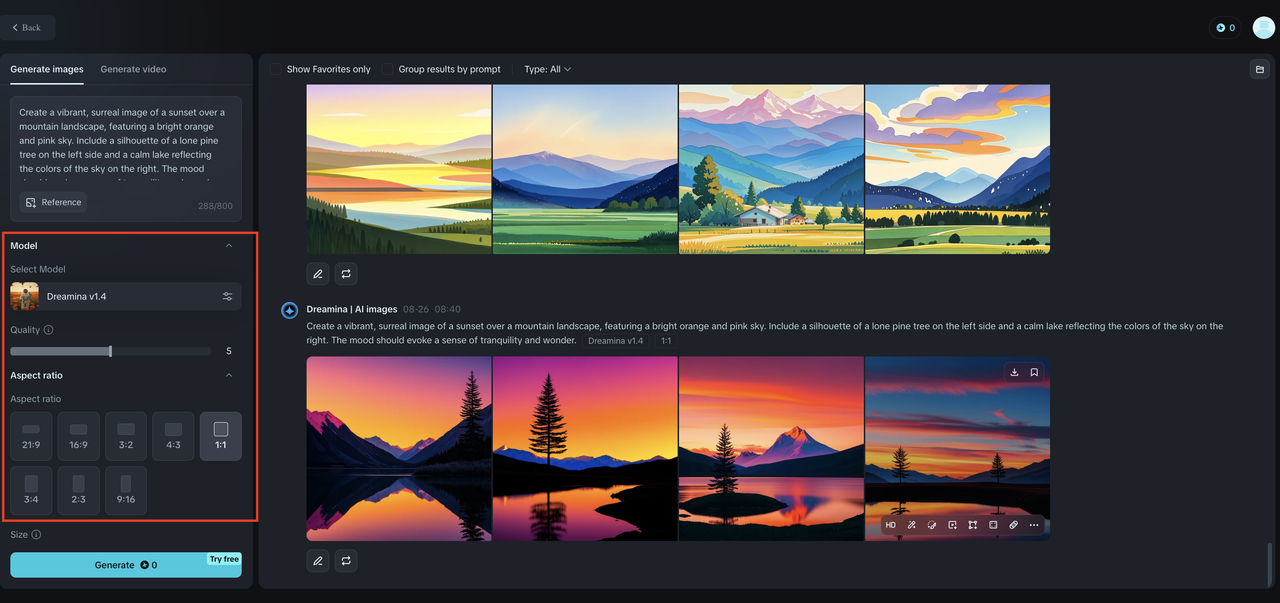Adjust the Quality slider handle
This screenshot has width=1280, height=603.
point(110,351)
